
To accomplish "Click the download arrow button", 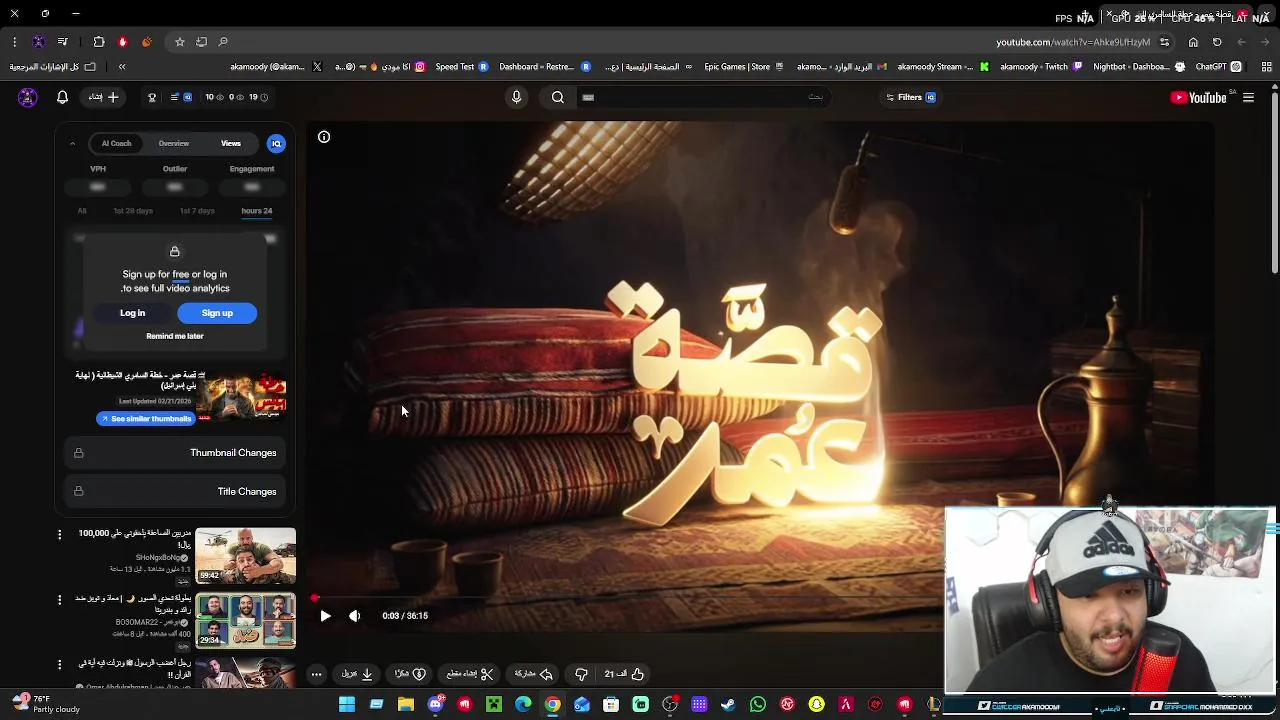I will point(357,674).
